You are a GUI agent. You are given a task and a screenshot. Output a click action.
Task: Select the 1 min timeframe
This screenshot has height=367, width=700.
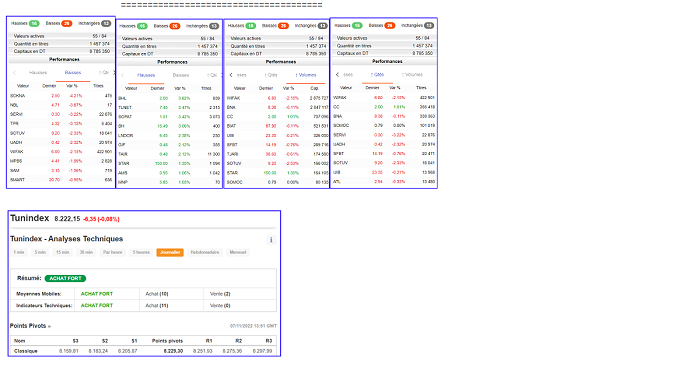pos(19,252)
